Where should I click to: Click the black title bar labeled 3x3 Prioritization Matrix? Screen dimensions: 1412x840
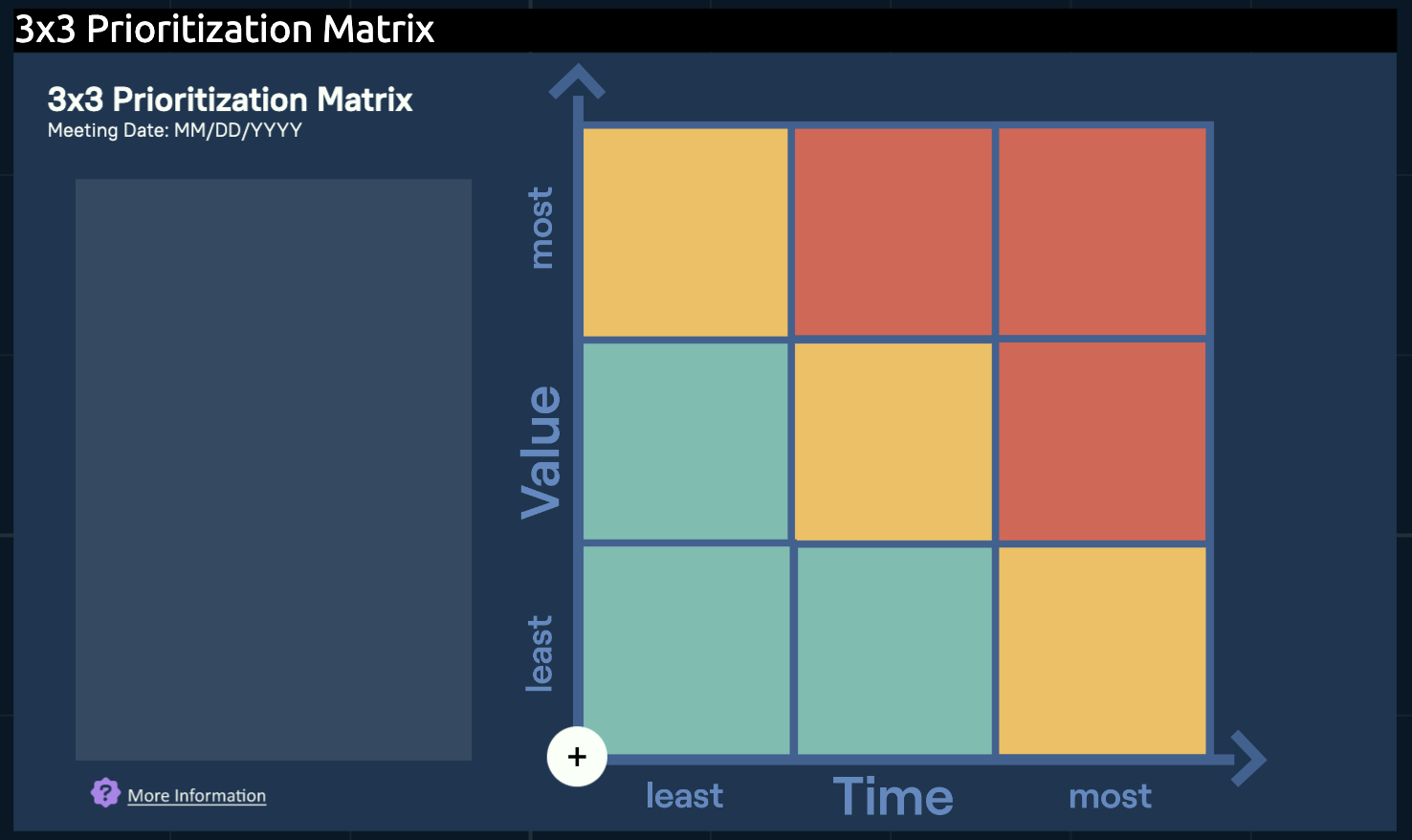click(705, 30)
